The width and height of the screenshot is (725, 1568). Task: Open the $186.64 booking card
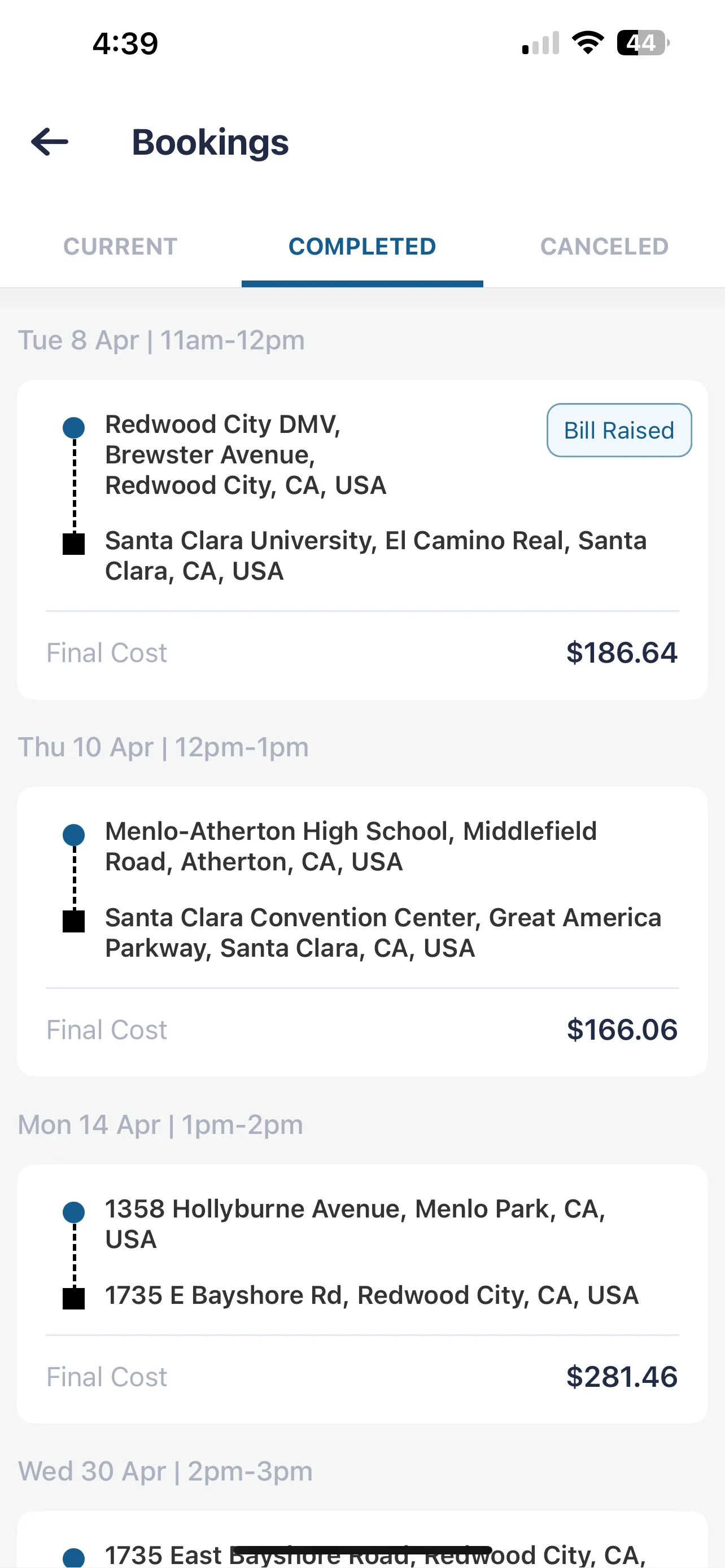click(362, 540)
